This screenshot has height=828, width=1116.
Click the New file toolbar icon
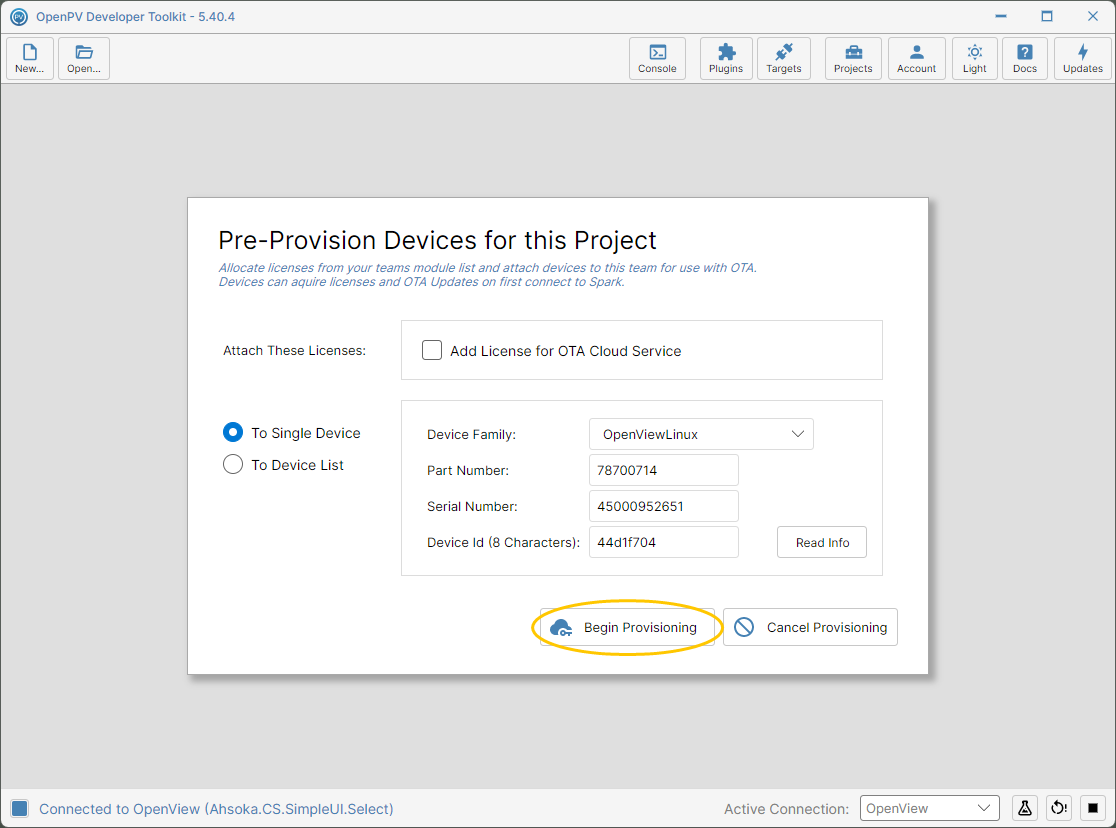coord(30,58)
